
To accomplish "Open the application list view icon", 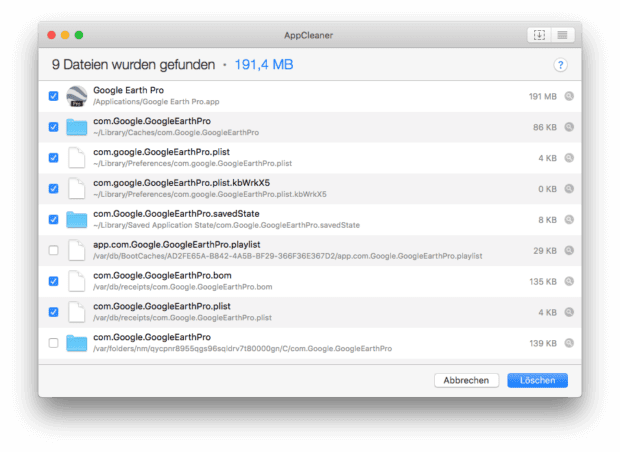I will point(561,35).
